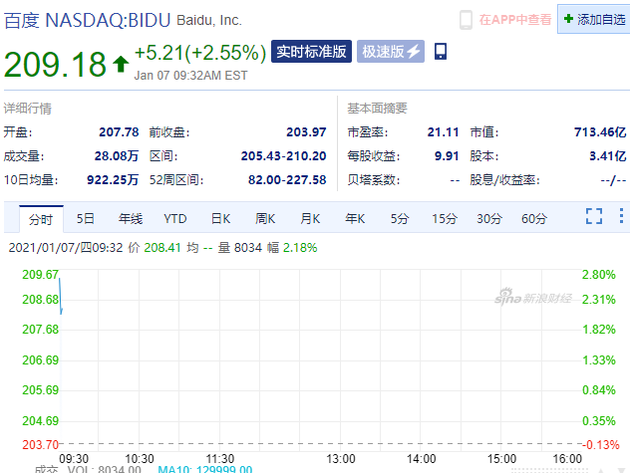Click the 前收盘 value 203.97
This screenshot has width=630, height=473.
(306, 132)
